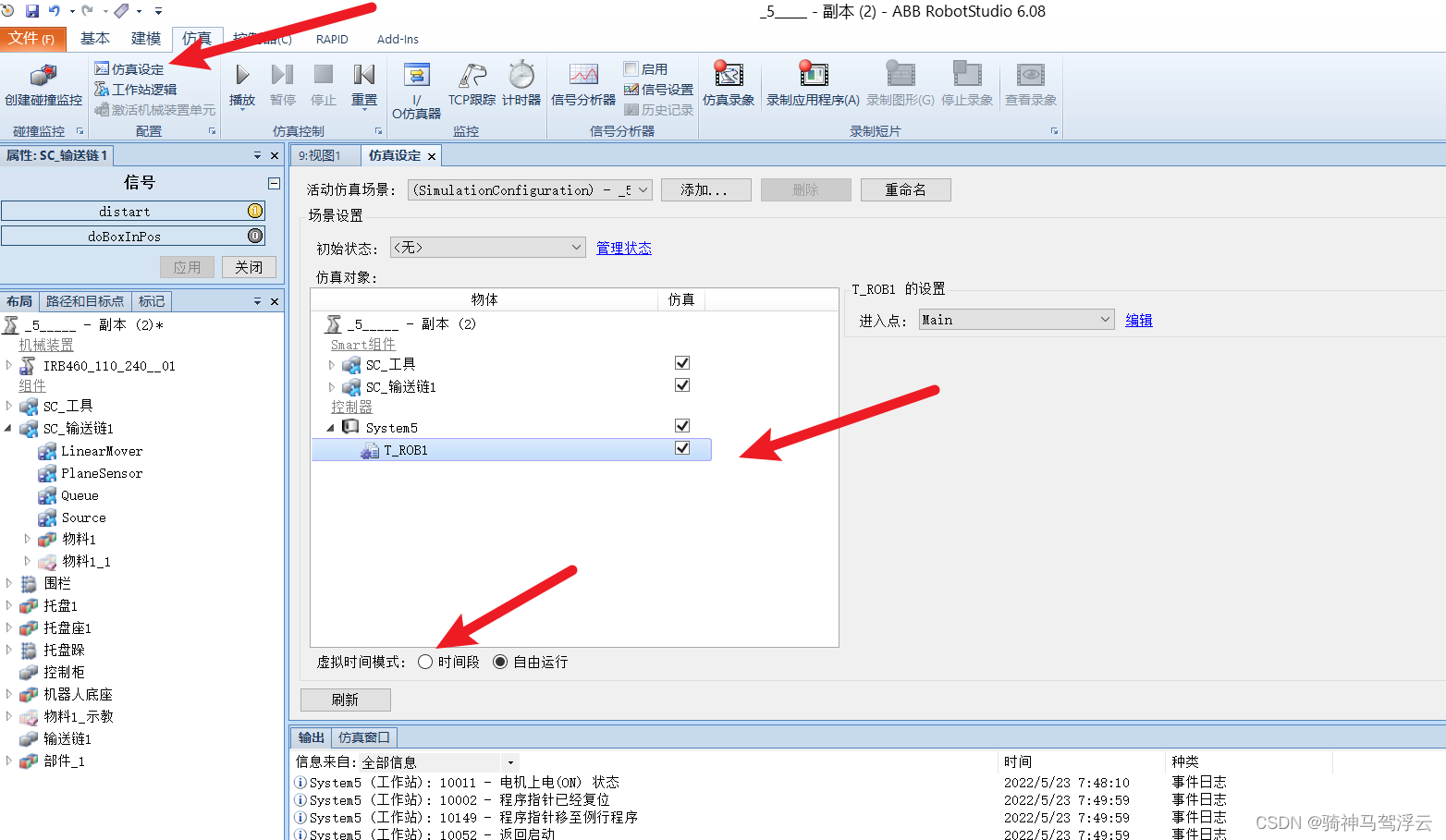Toggle the distart signal
Viewport: 1446px width, 840px height.
click(133, 212)
